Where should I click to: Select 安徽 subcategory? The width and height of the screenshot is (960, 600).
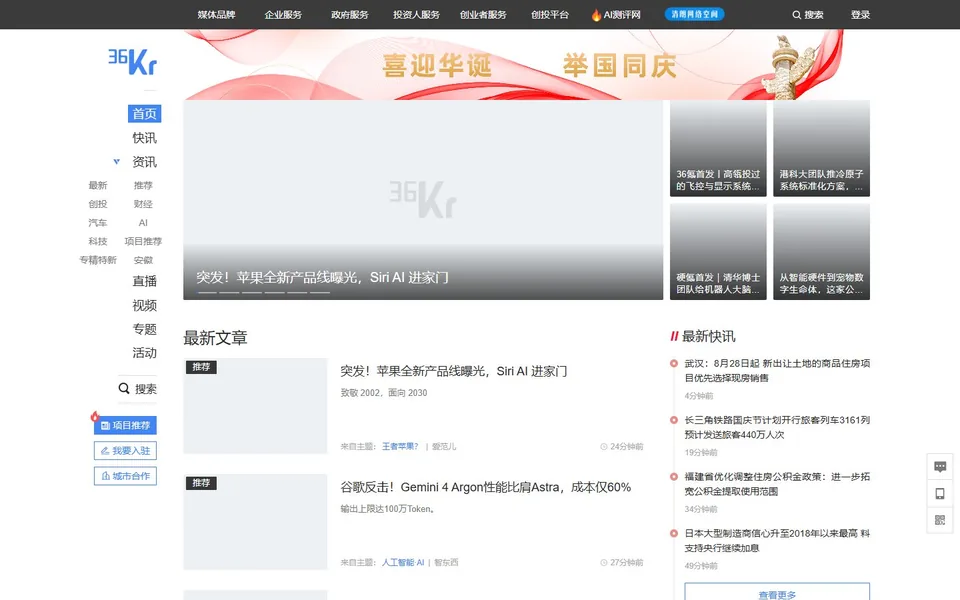coord(143,260)
